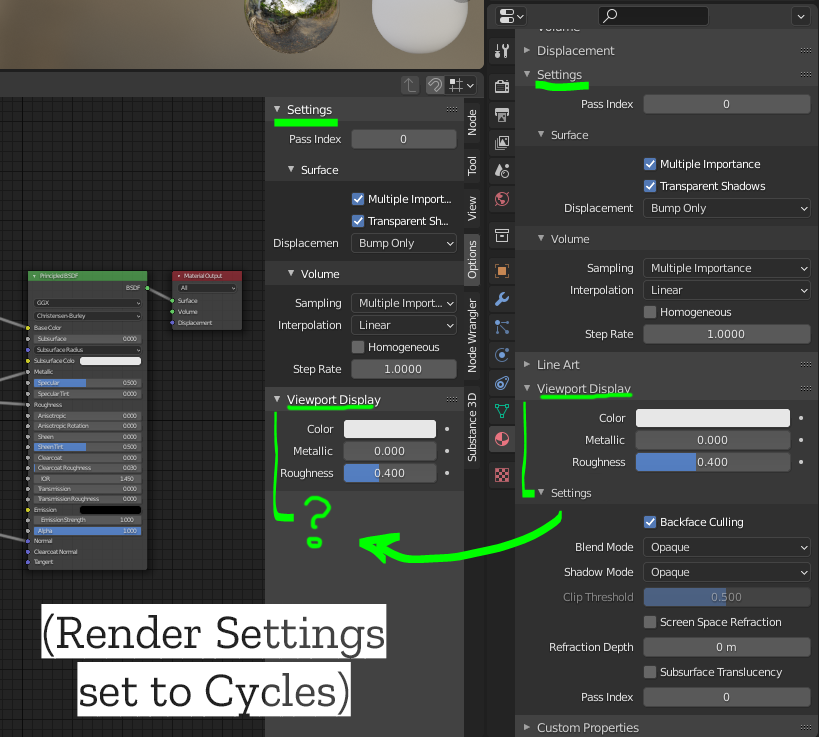Uncheck Multiple Import… in node sidebar
This screenshot has height=737, width=819.
point(358,199)
